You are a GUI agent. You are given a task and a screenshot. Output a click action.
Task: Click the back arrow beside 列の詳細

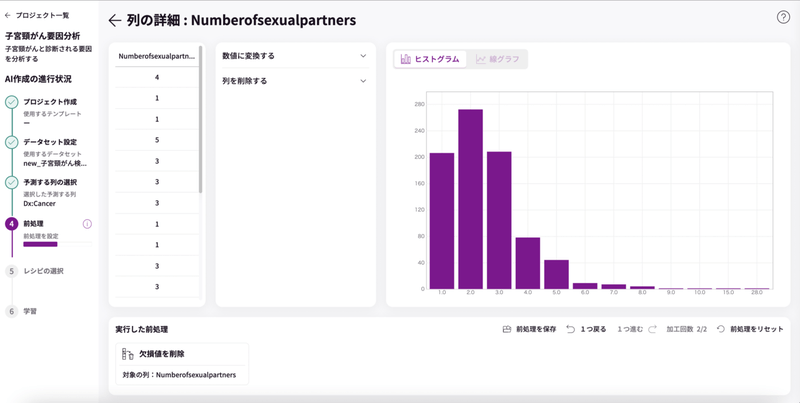(x=115, y=20)
